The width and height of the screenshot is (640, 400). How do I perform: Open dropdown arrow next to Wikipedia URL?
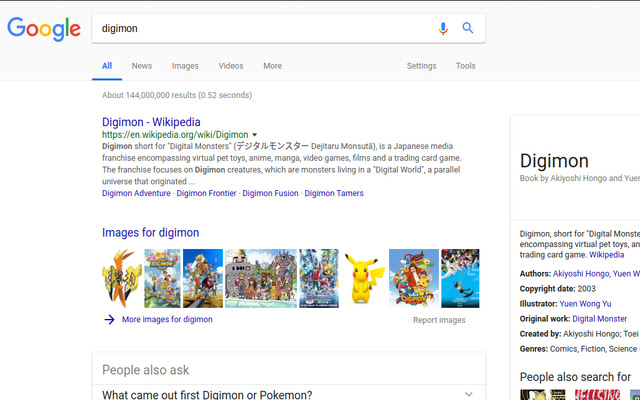click(x=255, y=135)
